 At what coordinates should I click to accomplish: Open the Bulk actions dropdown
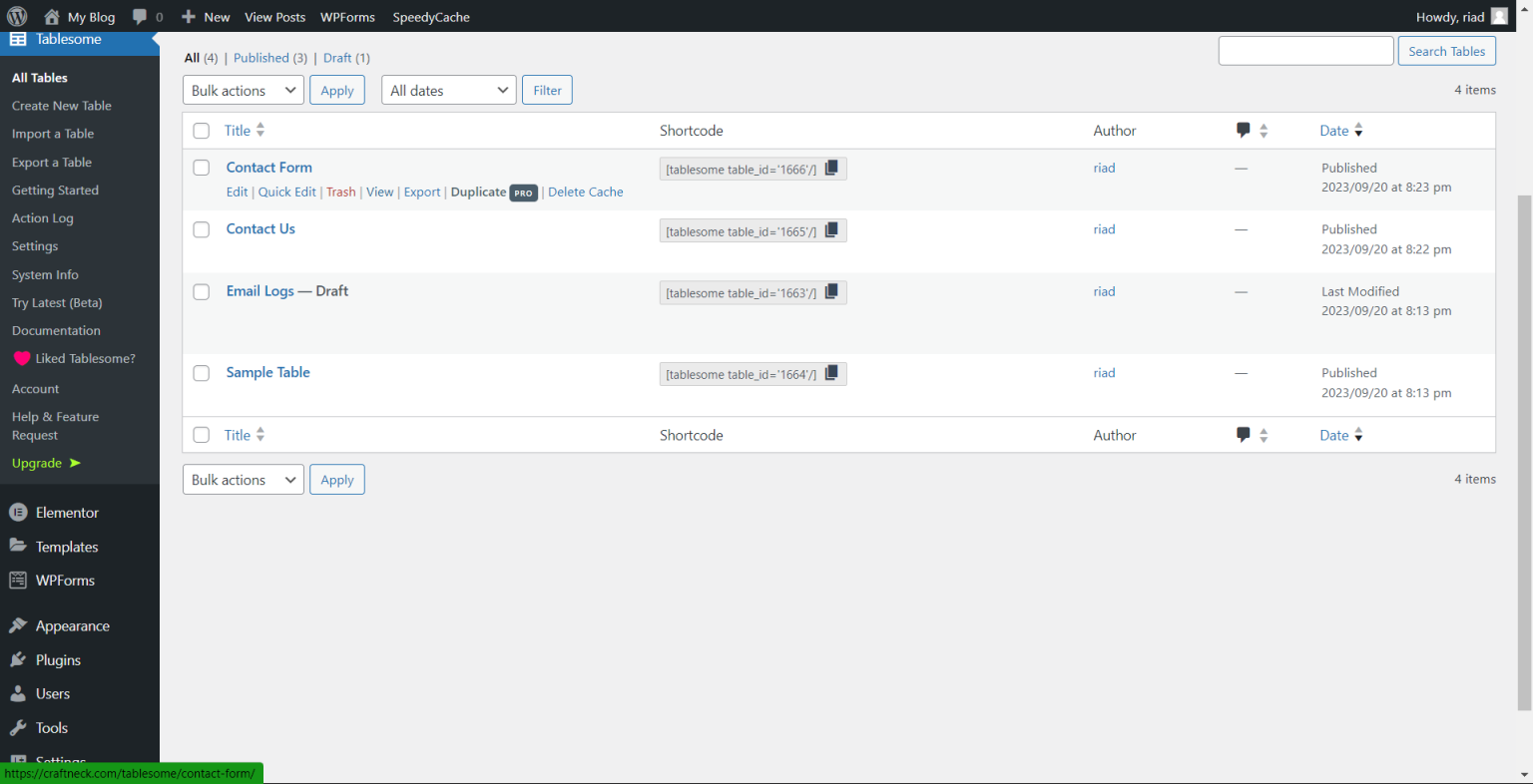coord(243,90)
